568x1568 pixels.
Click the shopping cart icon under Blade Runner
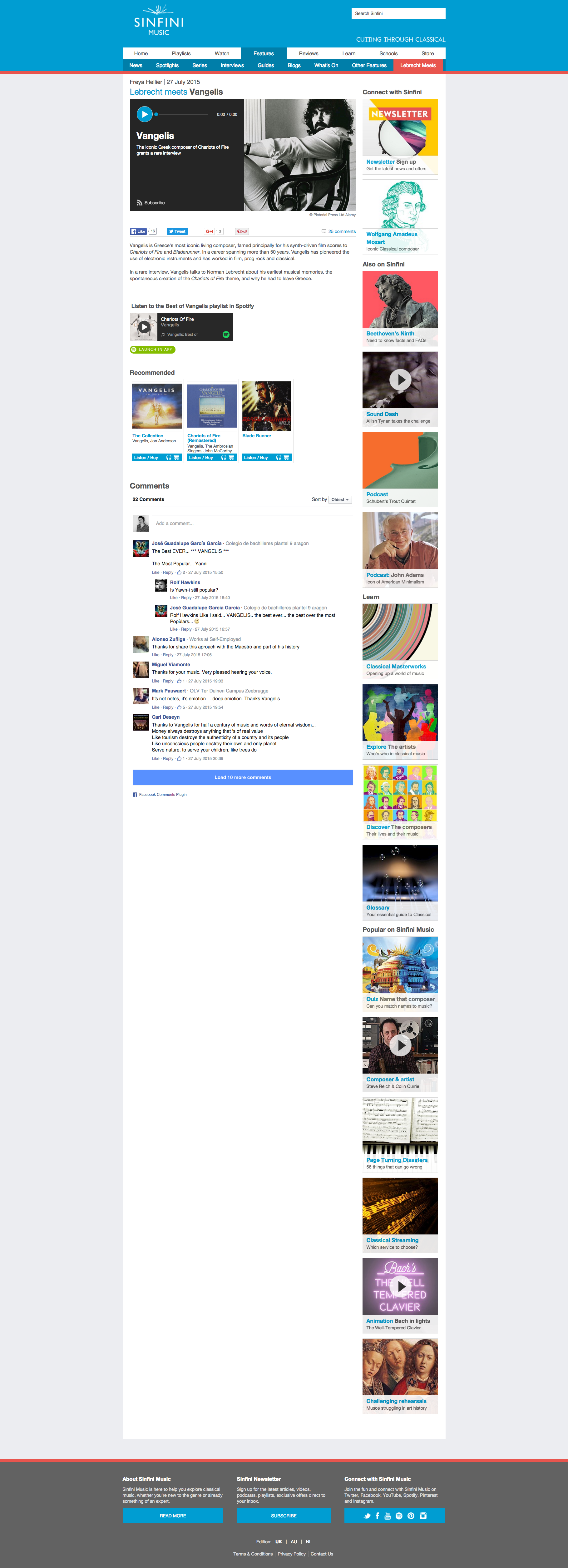[286, 458]
